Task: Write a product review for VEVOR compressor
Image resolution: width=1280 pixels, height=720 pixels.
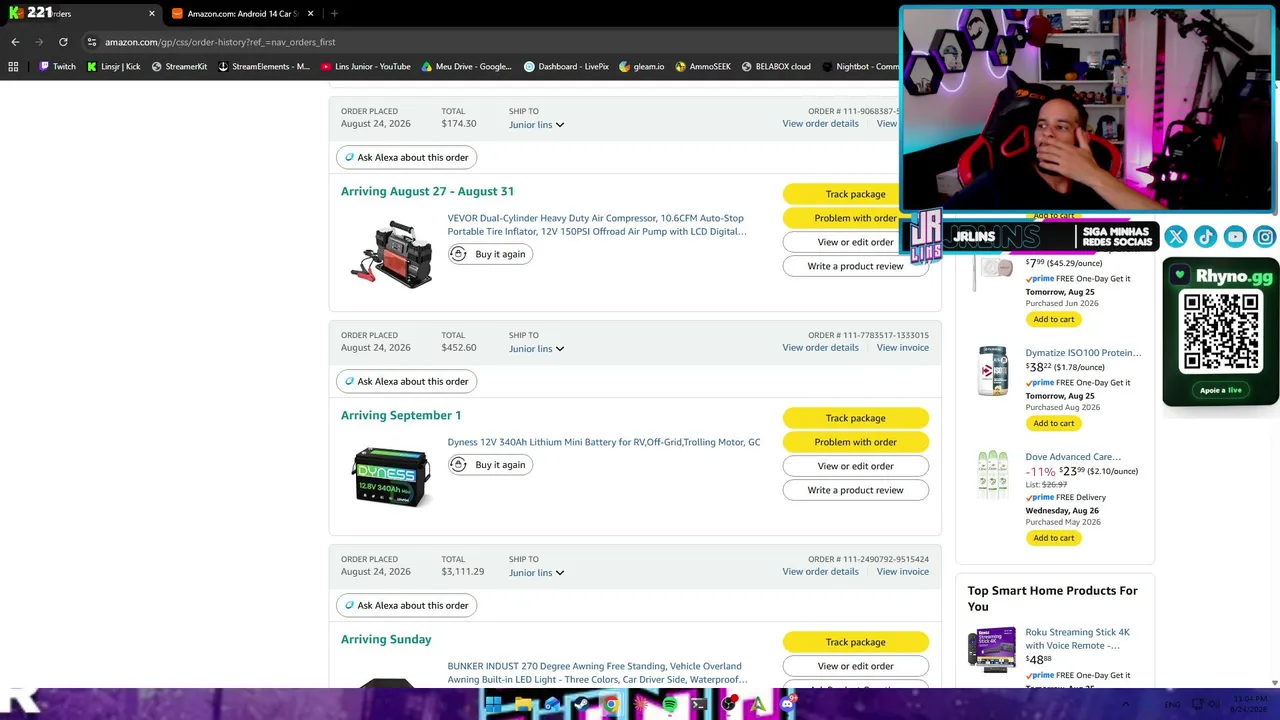Action: [x=855, y=266]
